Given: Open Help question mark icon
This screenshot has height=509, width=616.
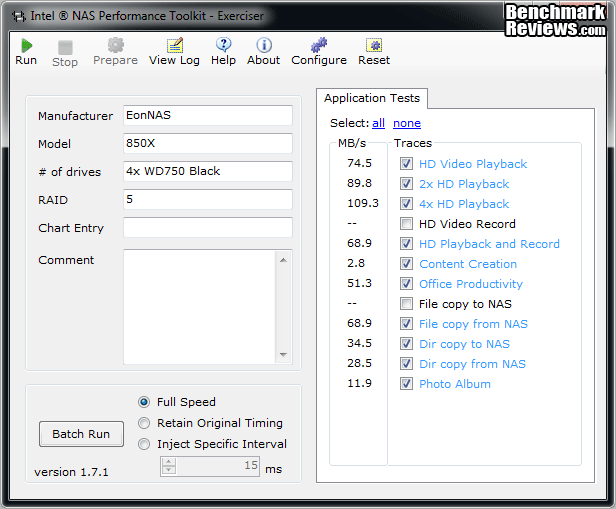Looking at the screenshot, I should tap(224, 45).
